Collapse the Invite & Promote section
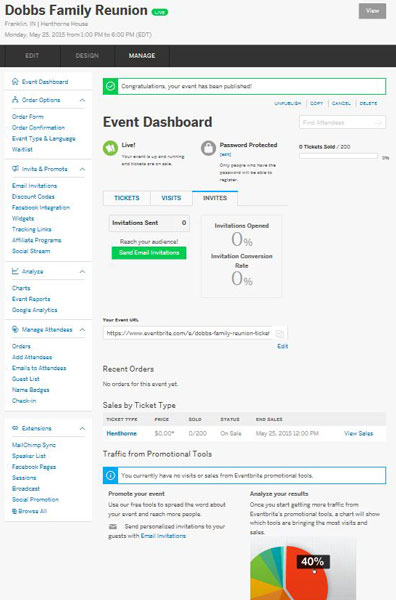 point(82,169)
